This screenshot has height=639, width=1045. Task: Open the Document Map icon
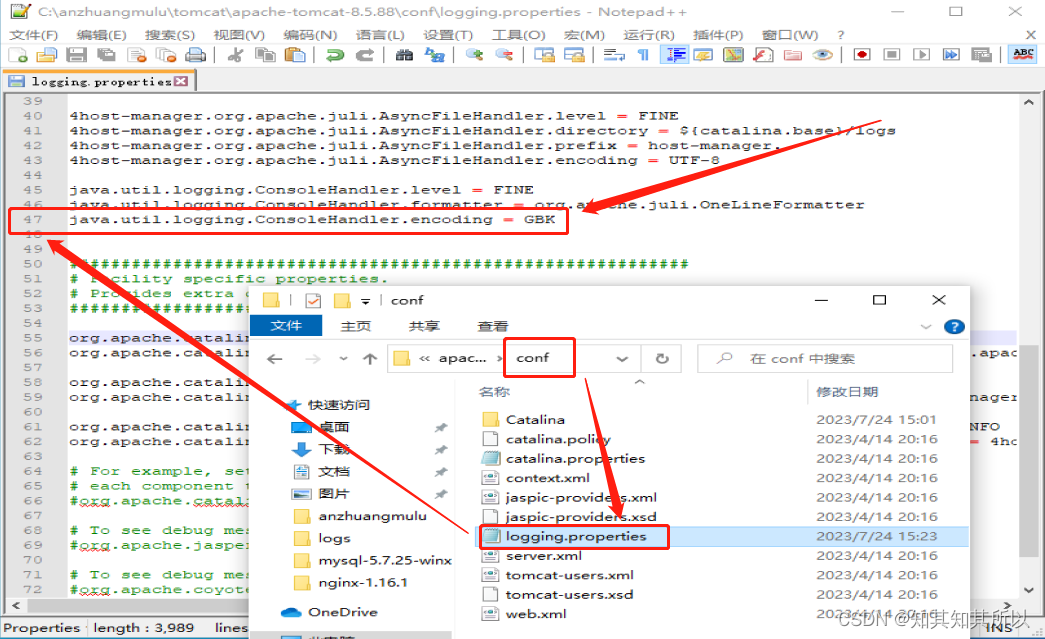pyautogui.click(x=733, y=55)
